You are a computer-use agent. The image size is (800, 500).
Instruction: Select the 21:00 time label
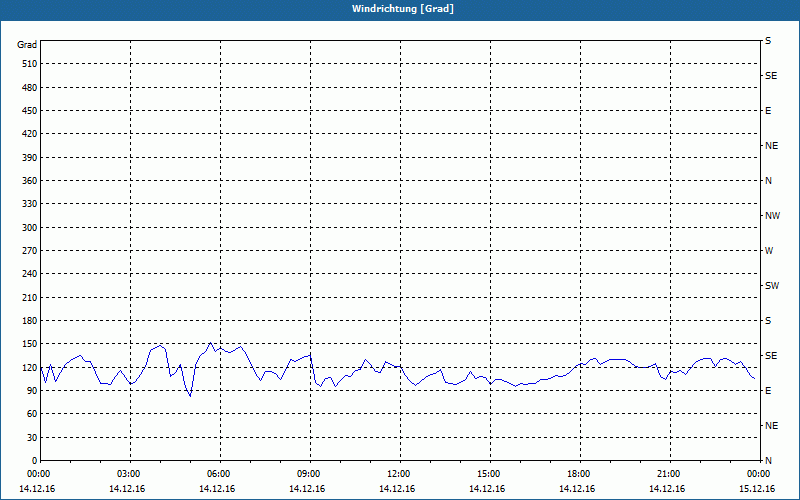click(x=668, y=474)
